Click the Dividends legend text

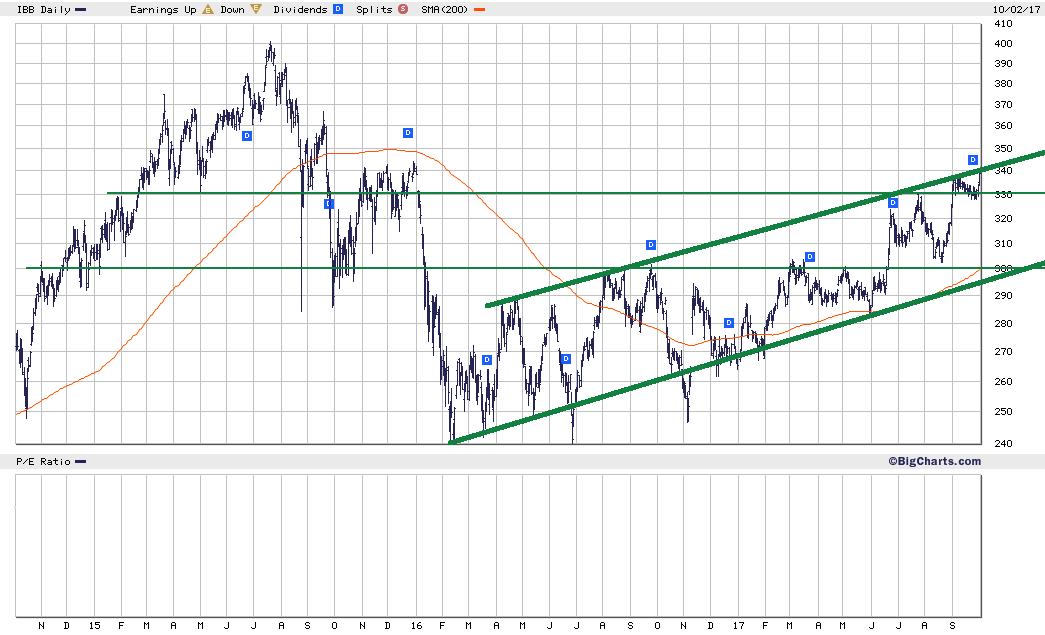(x=301, y=9)
